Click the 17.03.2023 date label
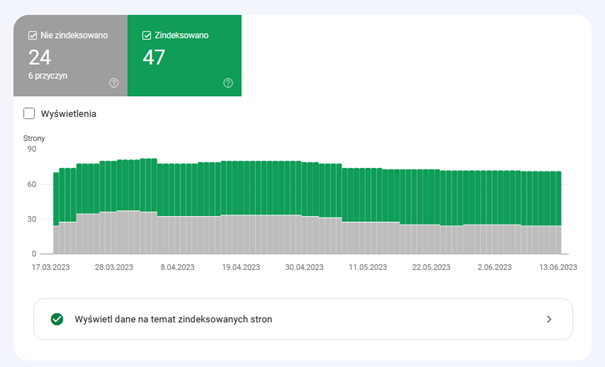This screenshot has height=367, width=605. [51, 267]
